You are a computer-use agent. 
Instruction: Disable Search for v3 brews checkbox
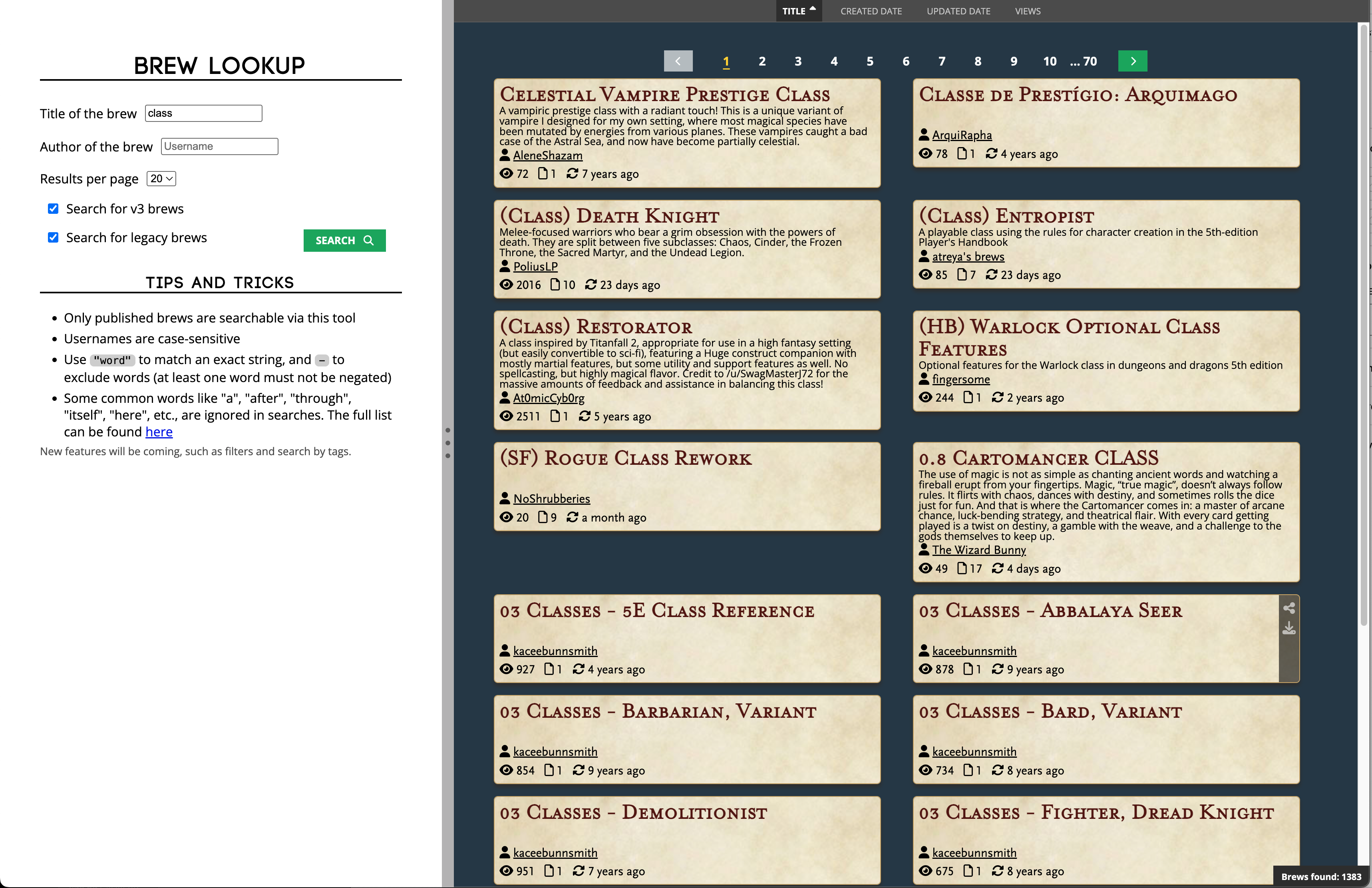53,209
